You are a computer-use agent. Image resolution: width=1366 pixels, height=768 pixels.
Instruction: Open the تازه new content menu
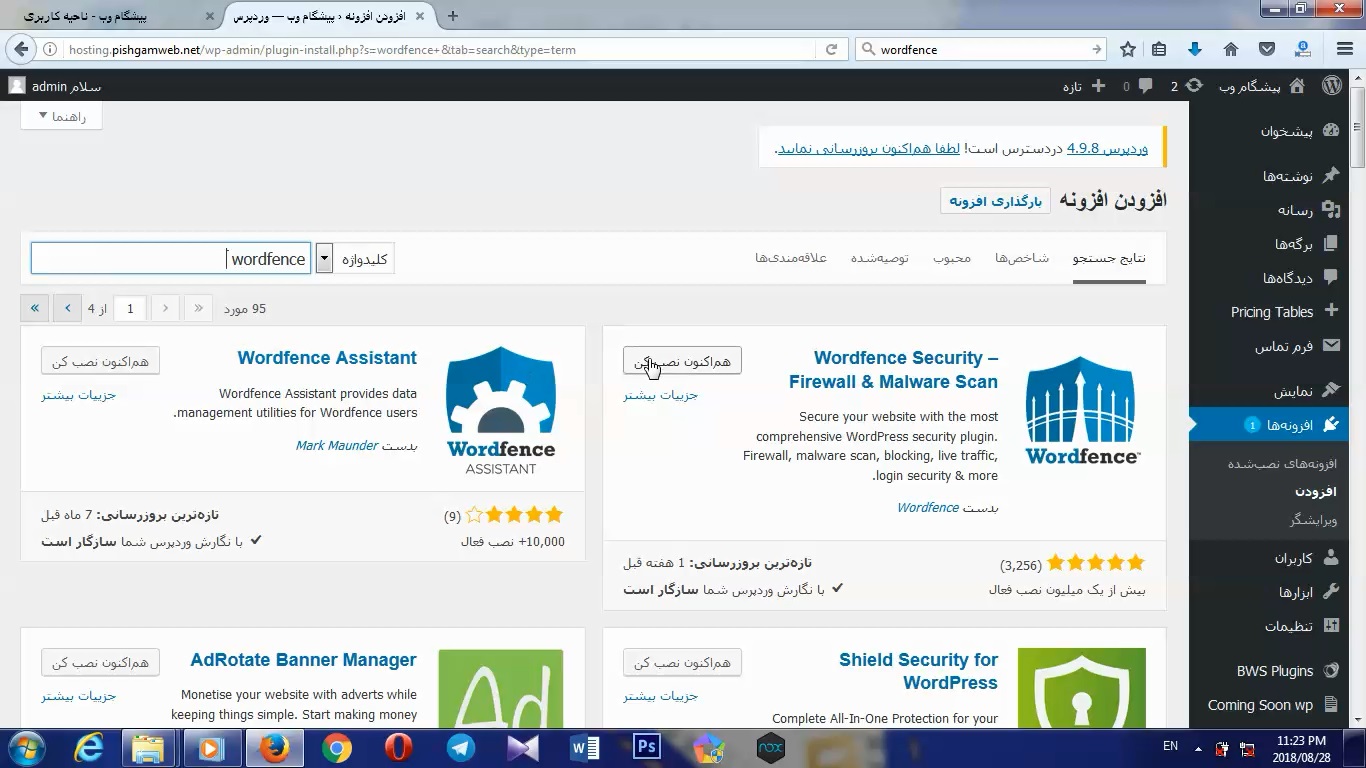pos(1084,86)
